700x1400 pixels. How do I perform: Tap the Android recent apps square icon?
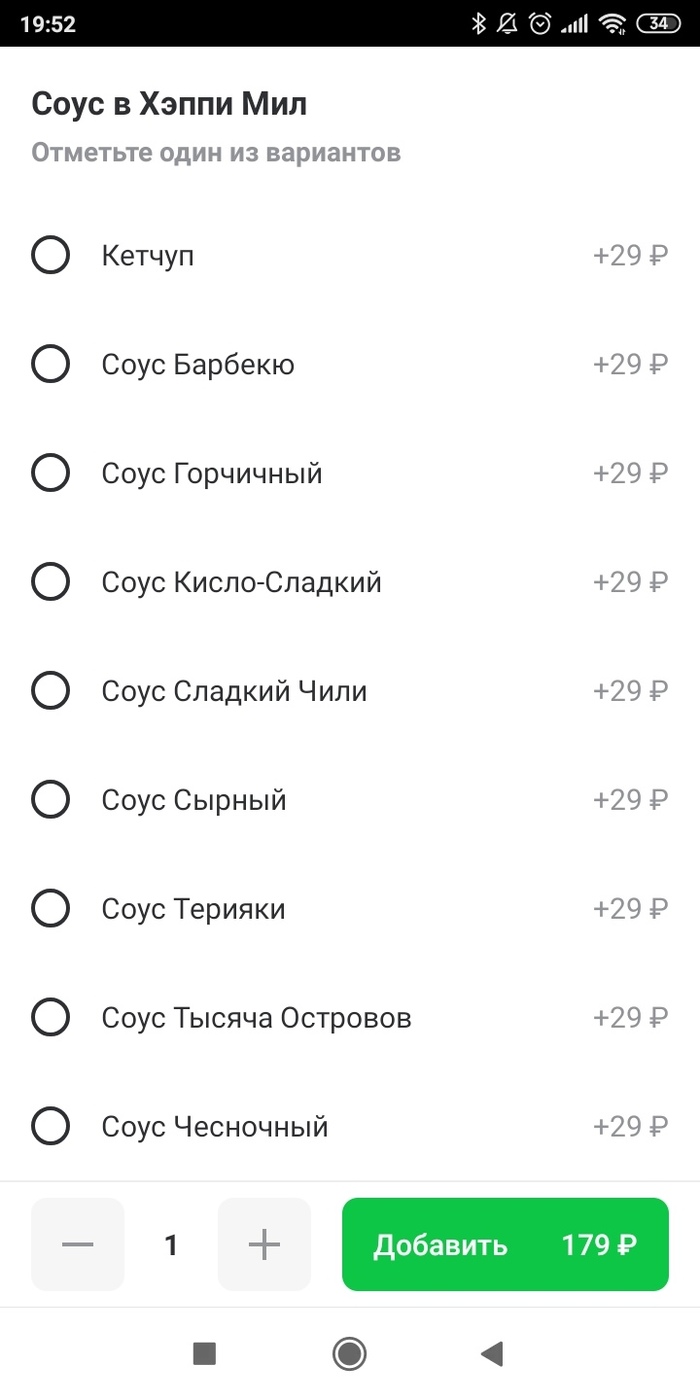point(204,1354)
